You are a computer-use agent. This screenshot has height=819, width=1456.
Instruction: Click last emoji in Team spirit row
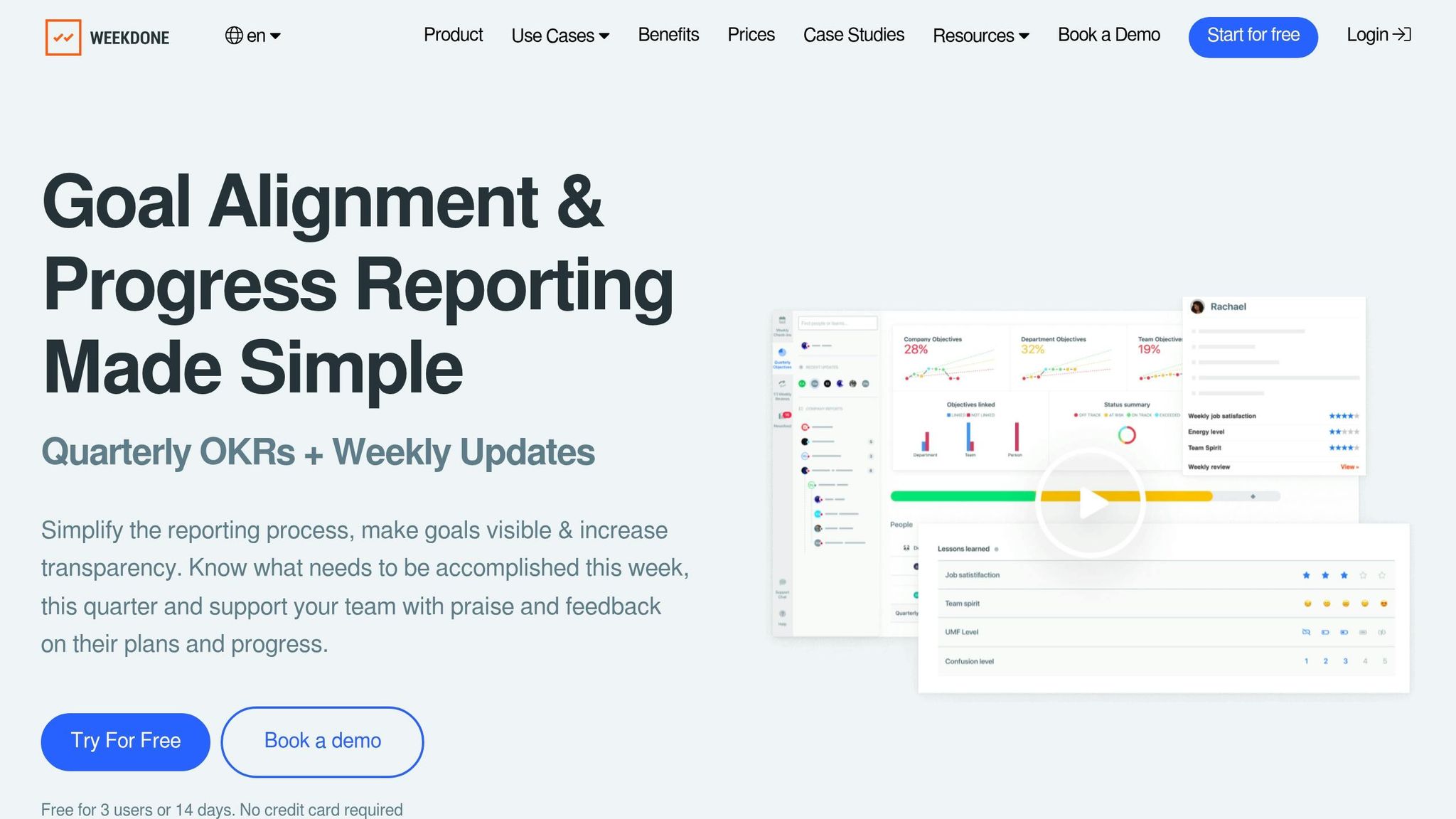point(1383,604)
